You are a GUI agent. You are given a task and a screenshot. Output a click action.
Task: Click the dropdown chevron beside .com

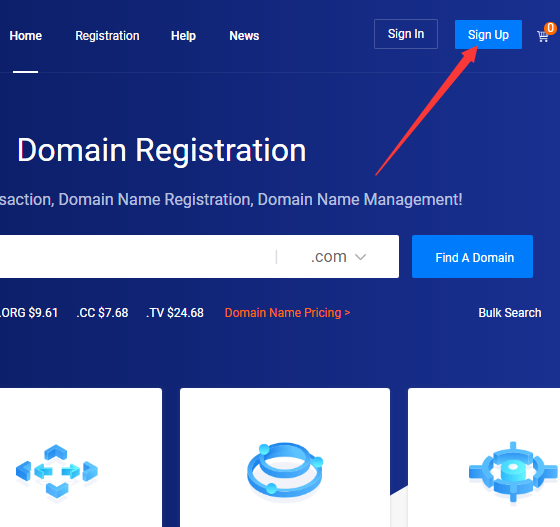(360, 257)
